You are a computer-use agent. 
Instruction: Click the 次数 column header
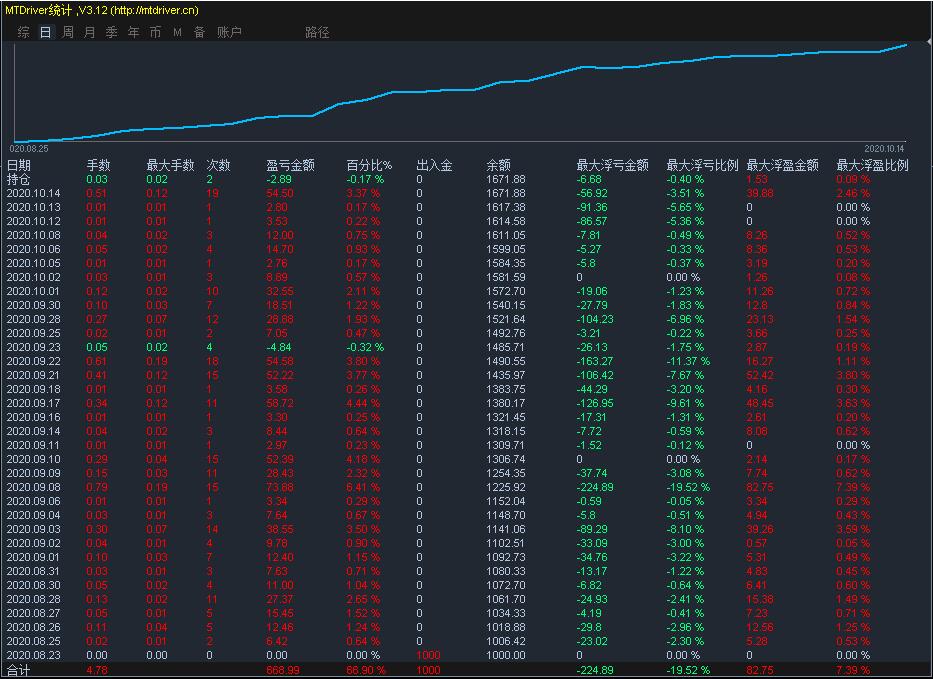pyautogui.click(x=218, y=165)
